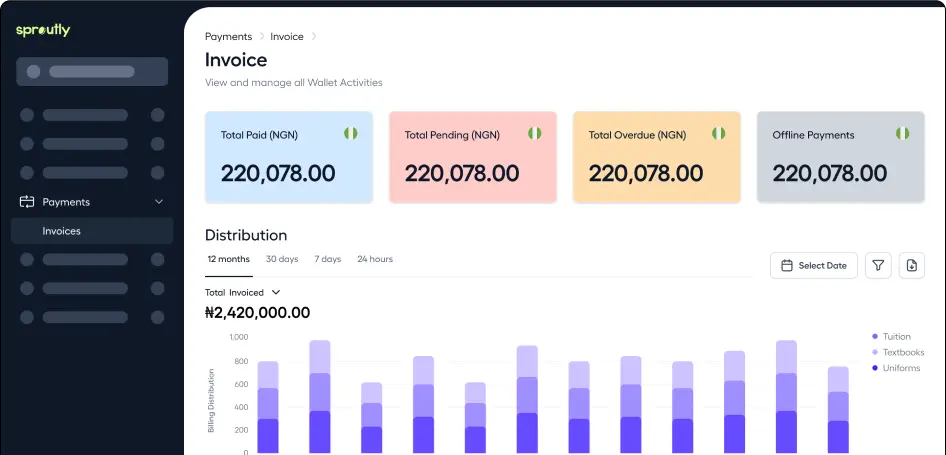Click the Invoice breadcrumb link
The height and width of the screenshot is (455, 946).
point(287,36)
